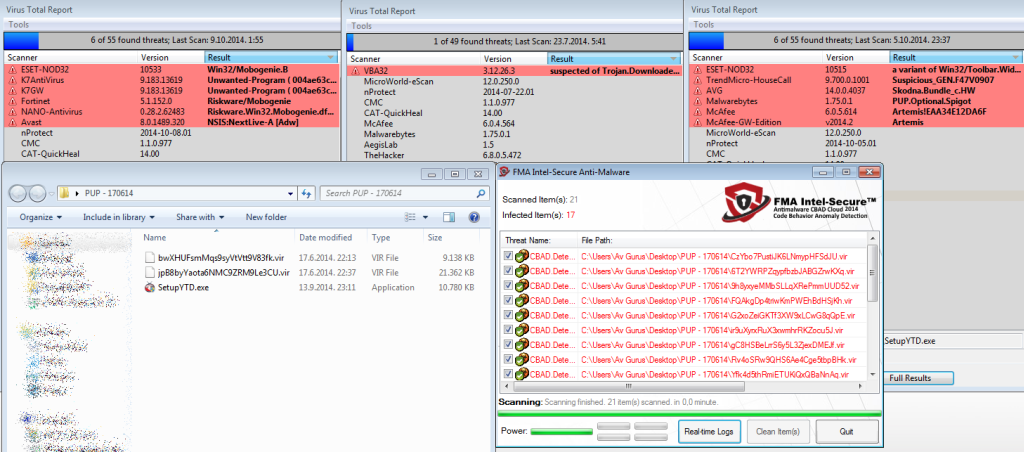Click the Clean Item(s) button

pyautogui.click(x=778, y=431)
